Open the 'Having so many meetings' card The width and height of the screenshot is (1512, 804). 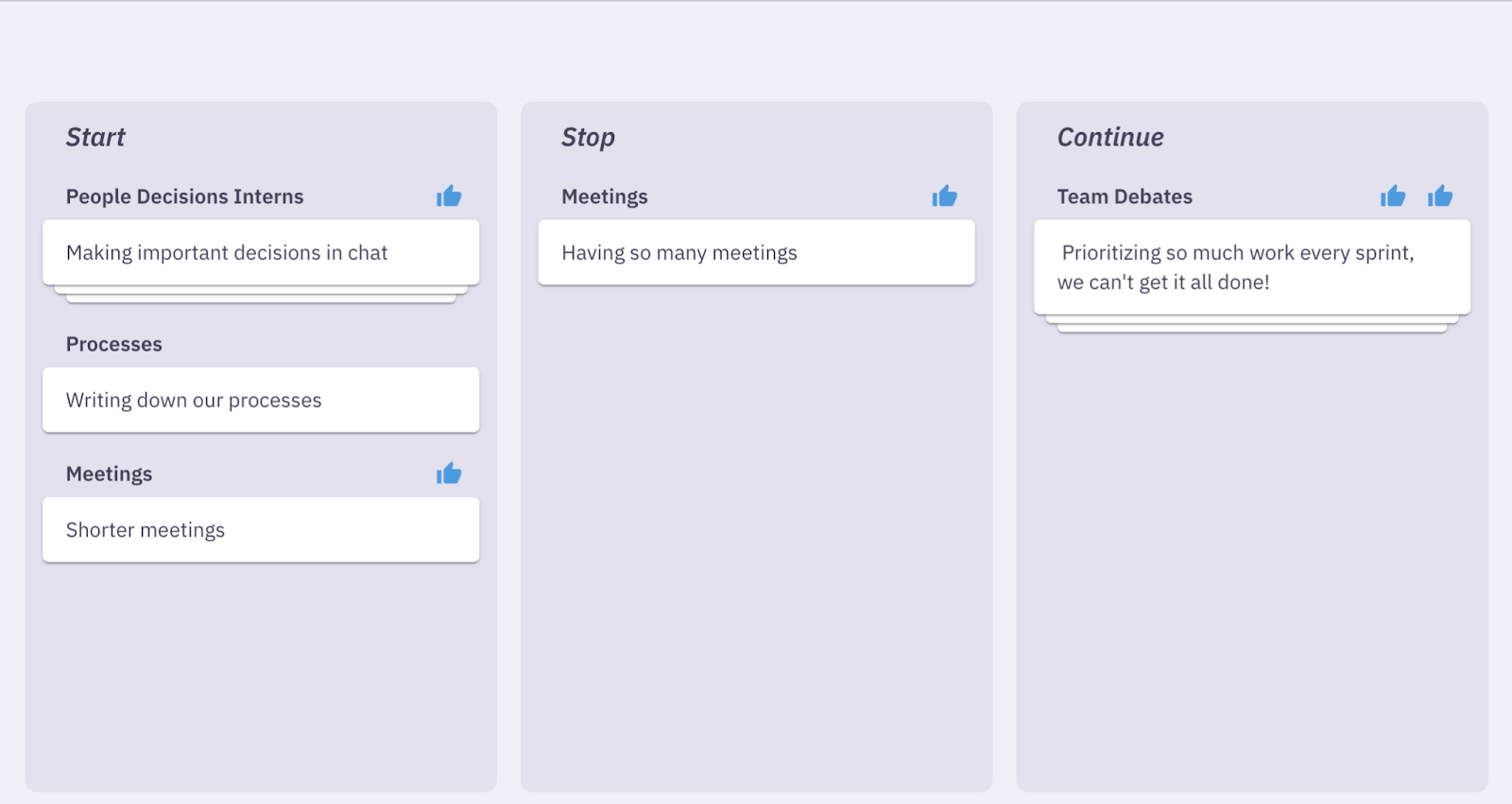[x=756, y=252]
